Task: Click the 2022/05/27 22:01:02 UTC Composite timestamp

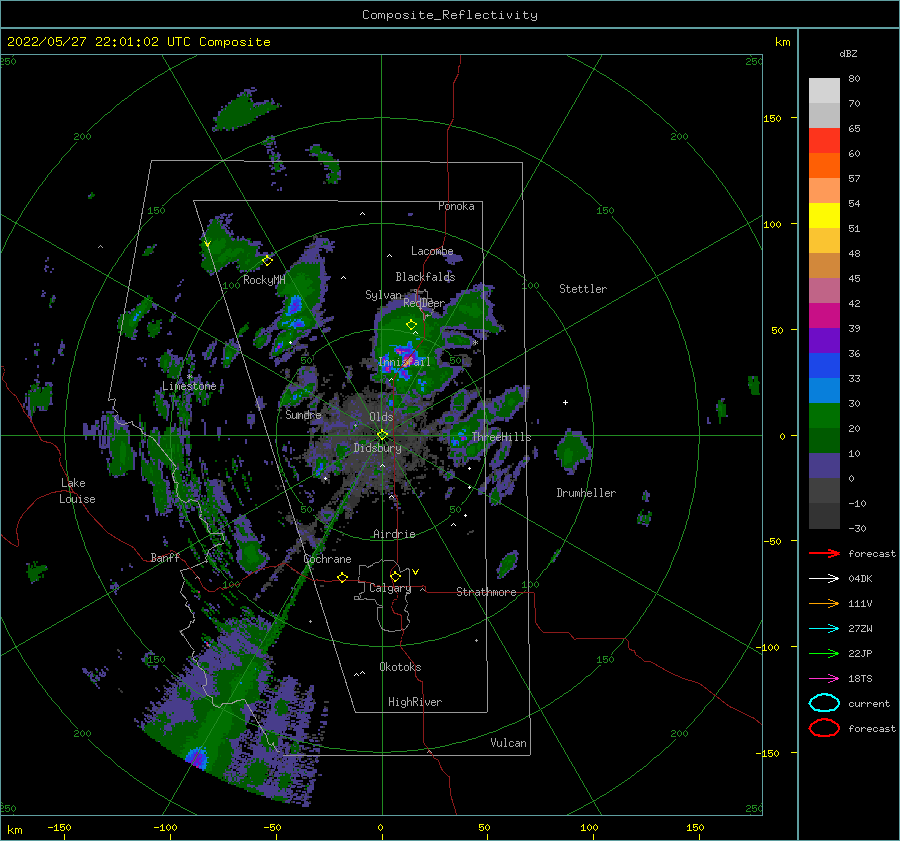Action: pos(138,42)
